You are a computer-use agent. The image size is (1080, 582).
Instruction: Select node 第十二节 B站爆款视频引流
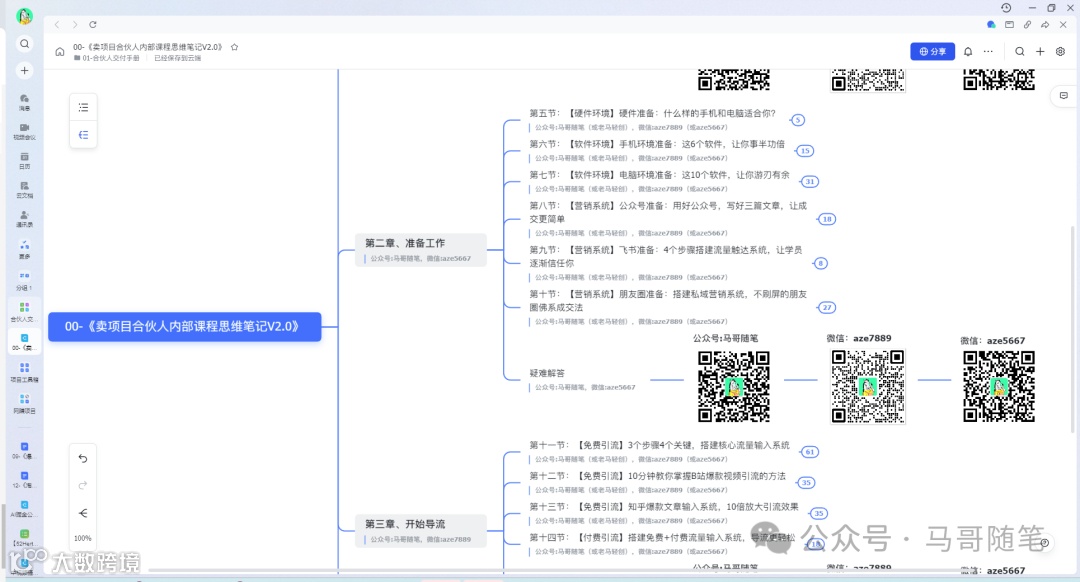[x=657, y=477]
